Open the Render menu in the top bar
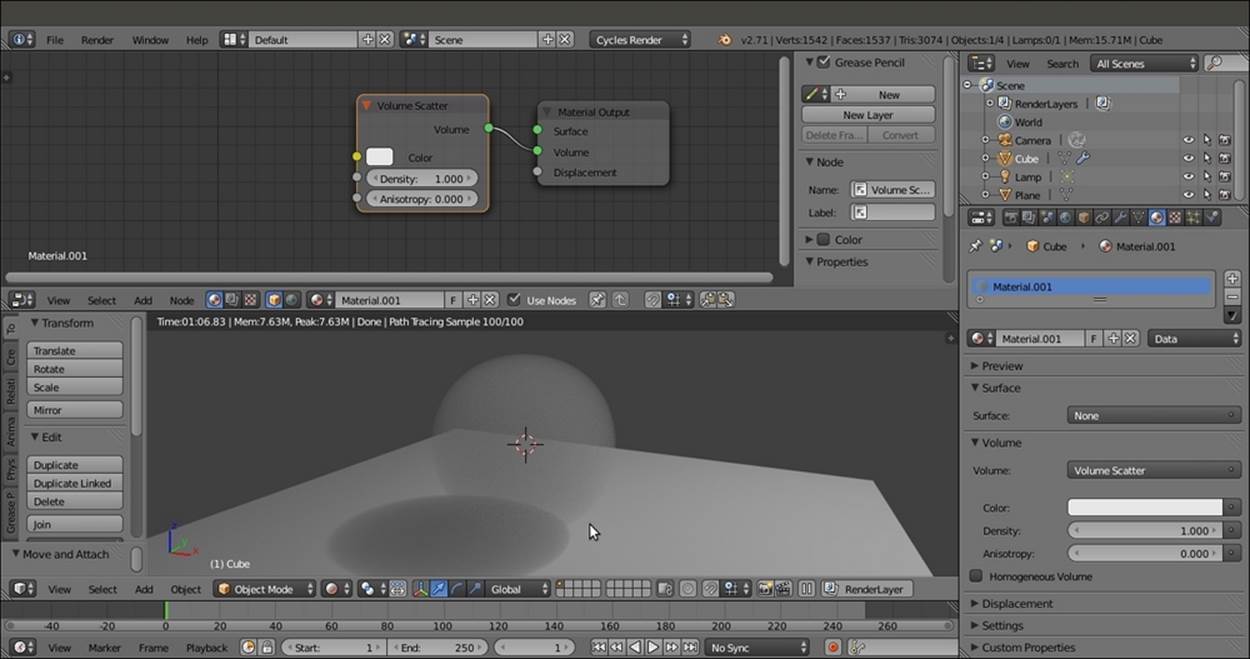 97,40
